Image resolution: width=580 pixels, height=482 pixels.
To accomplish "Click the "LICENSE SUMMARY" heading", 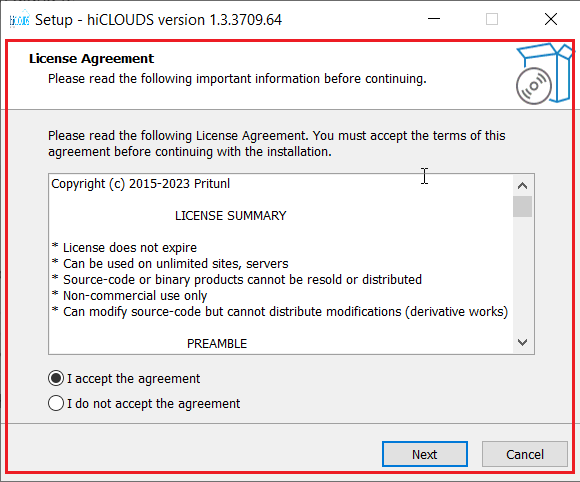I will 230,216.
